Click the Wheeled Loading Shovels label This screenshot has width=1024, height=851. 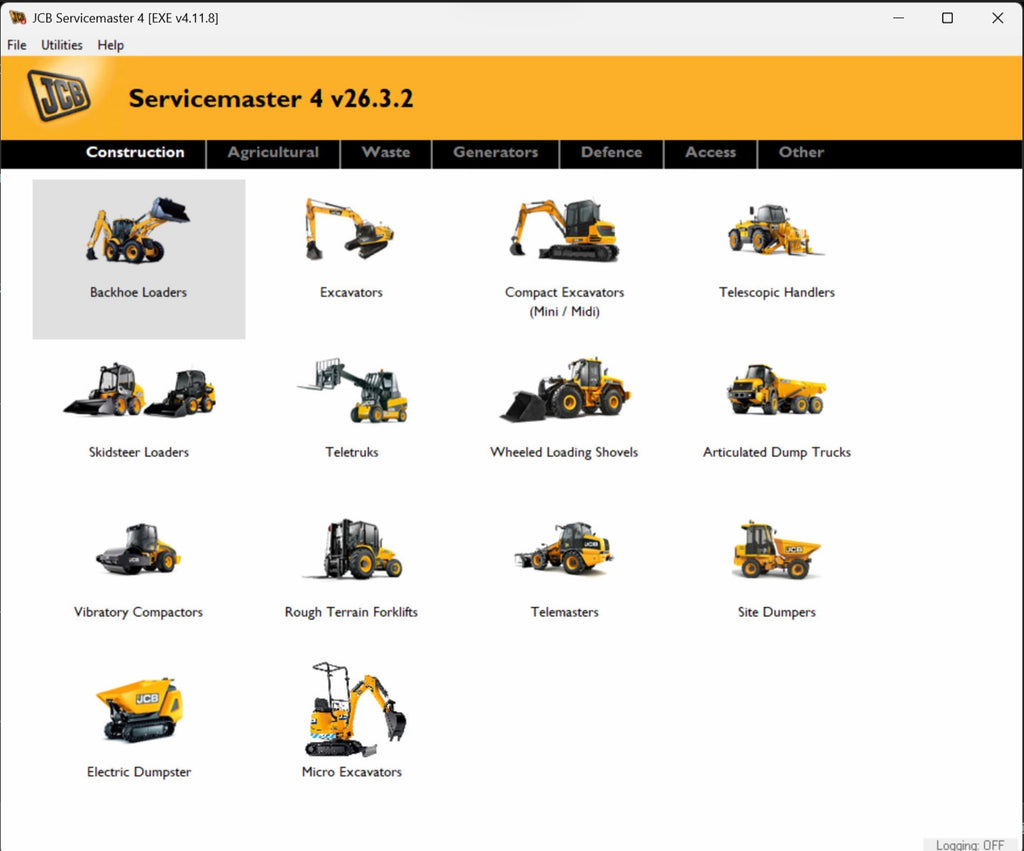[564, 452]
